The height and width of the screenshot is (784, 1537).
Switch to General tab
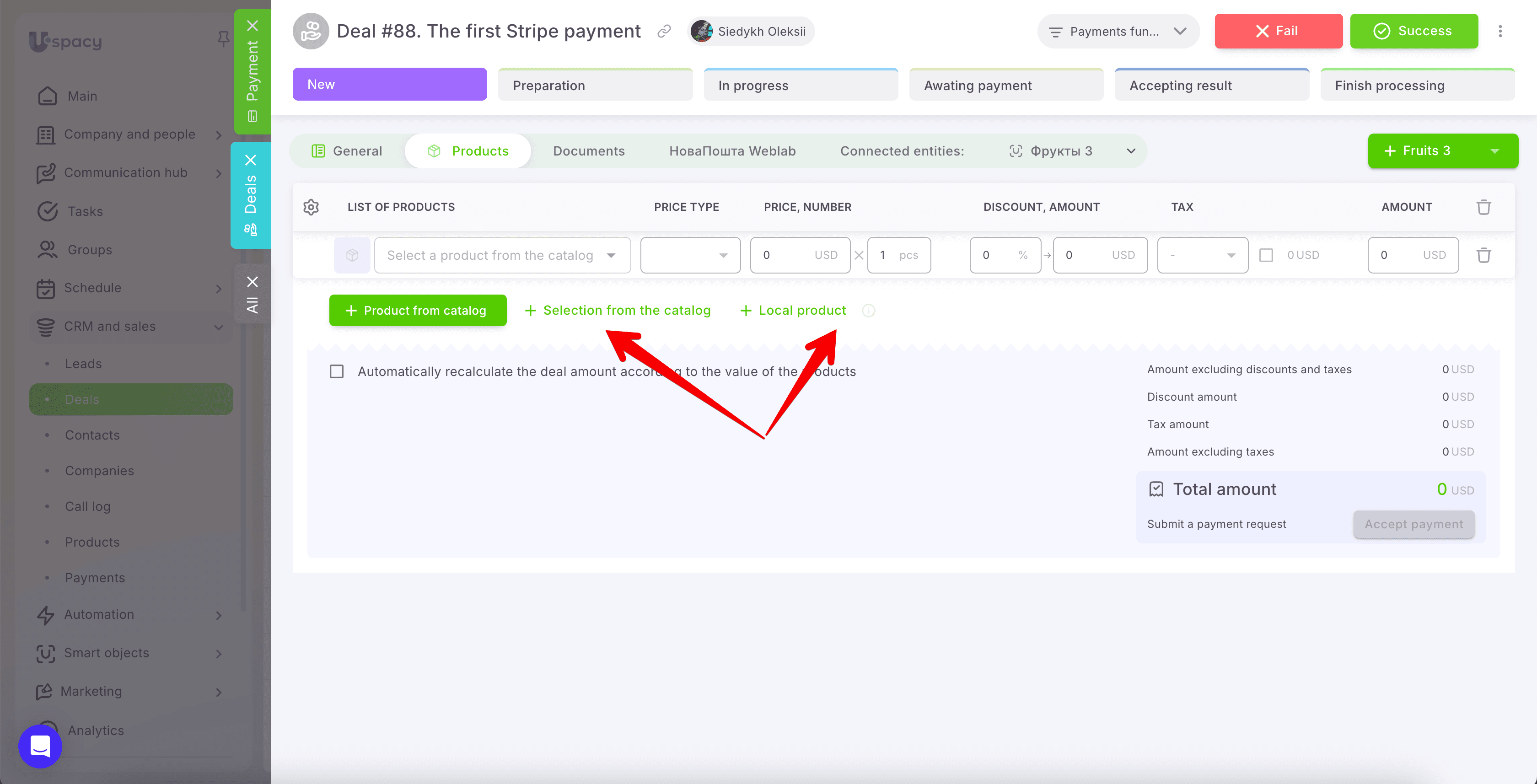347,151
